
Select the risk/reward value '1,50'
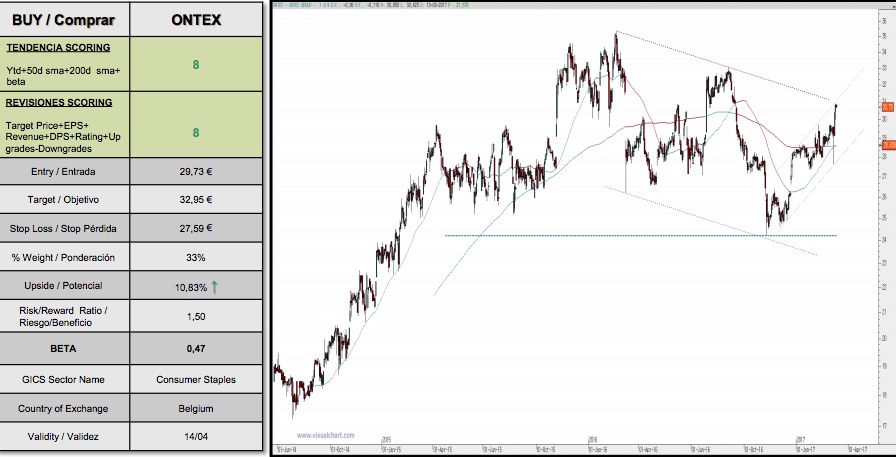(196, 316)
